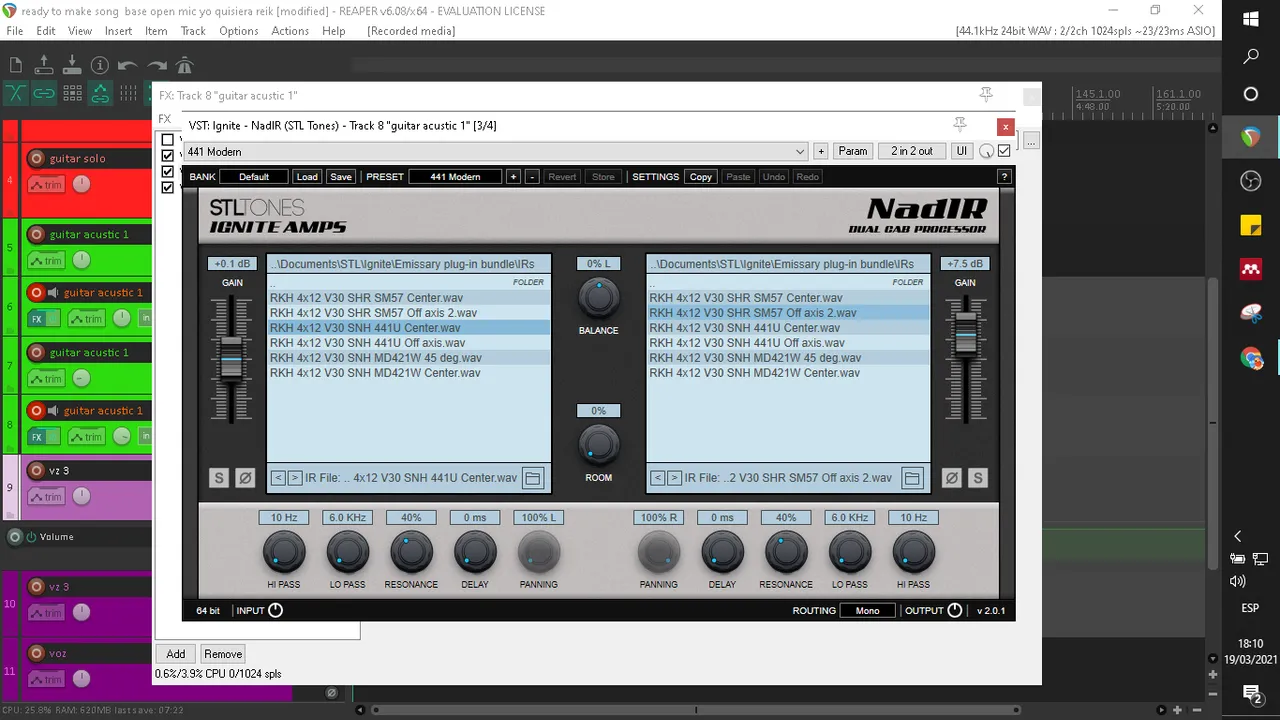Browse IR folder for right cab
1280x720 pixels.
coord(912,478)
